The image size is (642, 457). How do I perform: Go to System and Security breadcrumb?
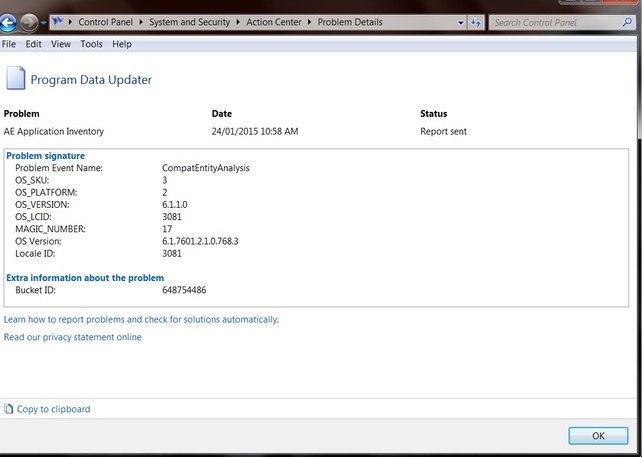[189, 22]
